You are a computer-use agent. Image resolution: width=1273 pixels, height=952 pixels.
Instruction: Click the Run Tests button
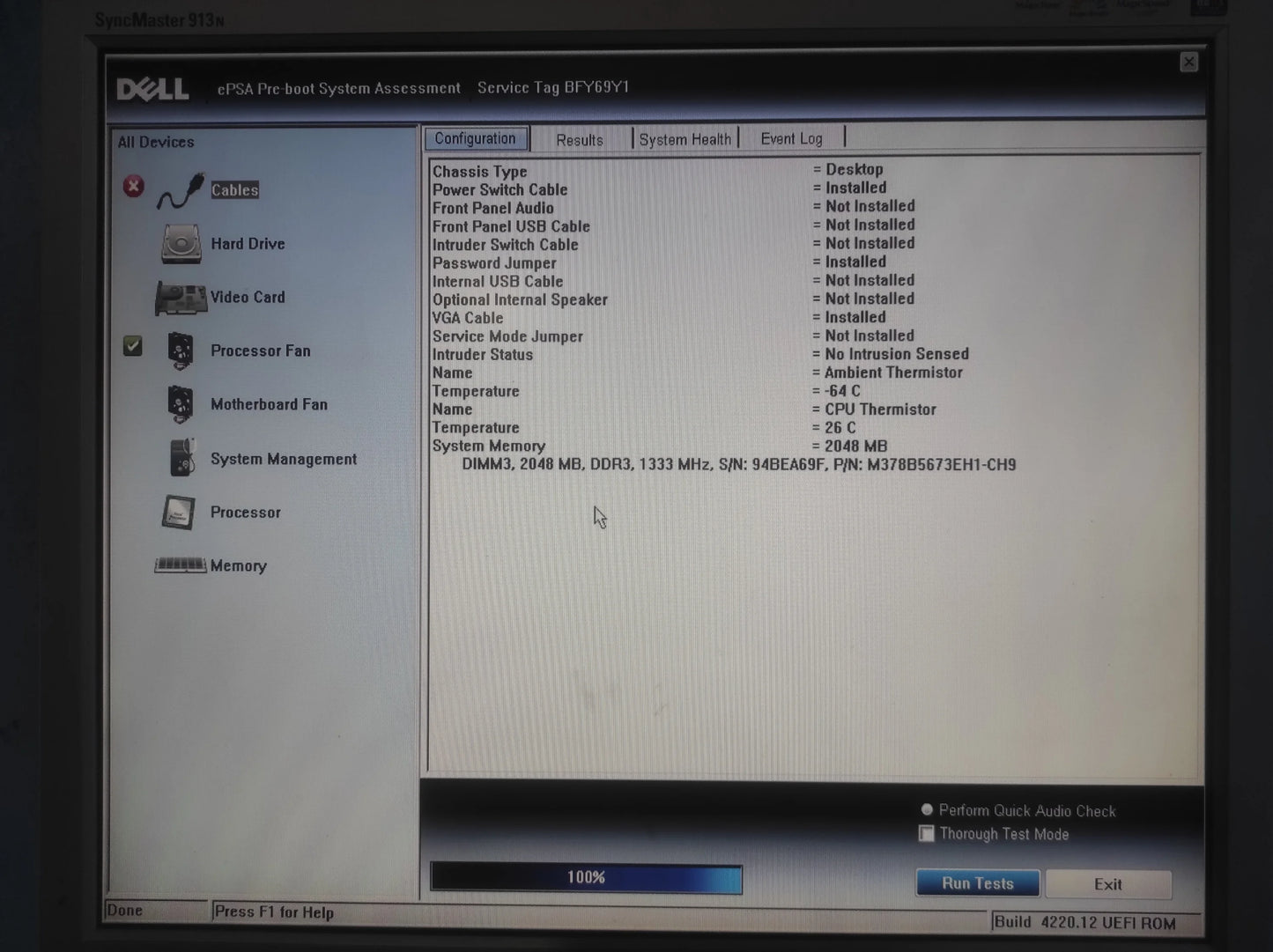[x=978, y=883]
